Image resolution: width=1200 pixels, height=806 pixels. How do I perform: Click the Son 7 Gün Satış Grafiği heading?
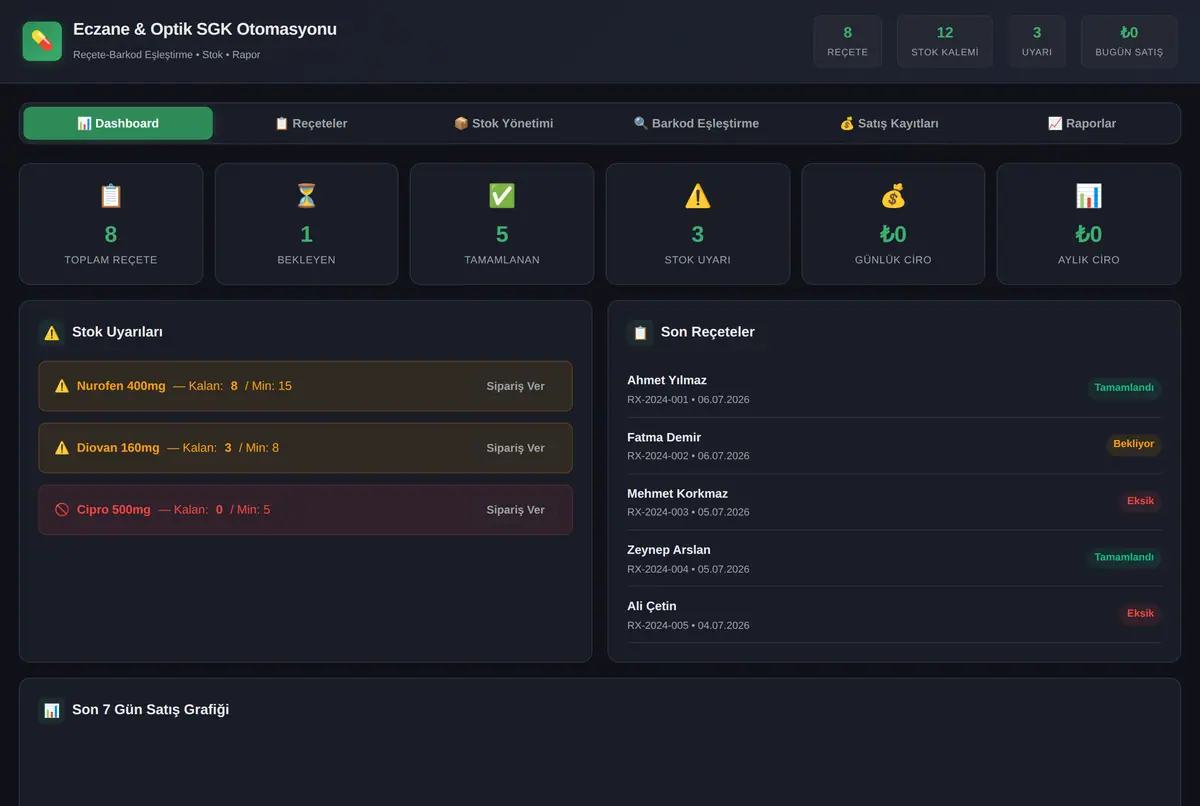[151, 710]
